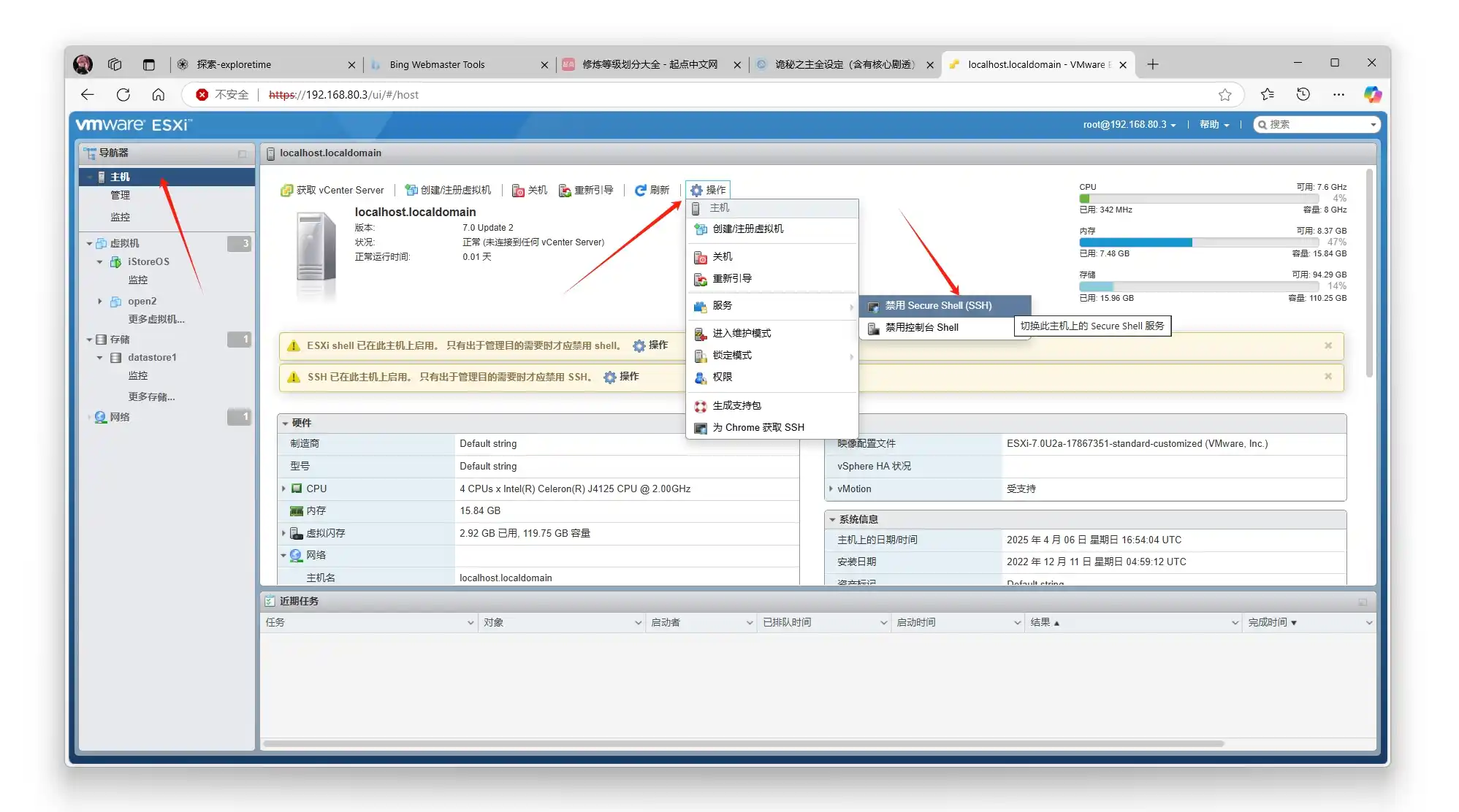Collapse the iStoreOS tree node

pos(100,261)
